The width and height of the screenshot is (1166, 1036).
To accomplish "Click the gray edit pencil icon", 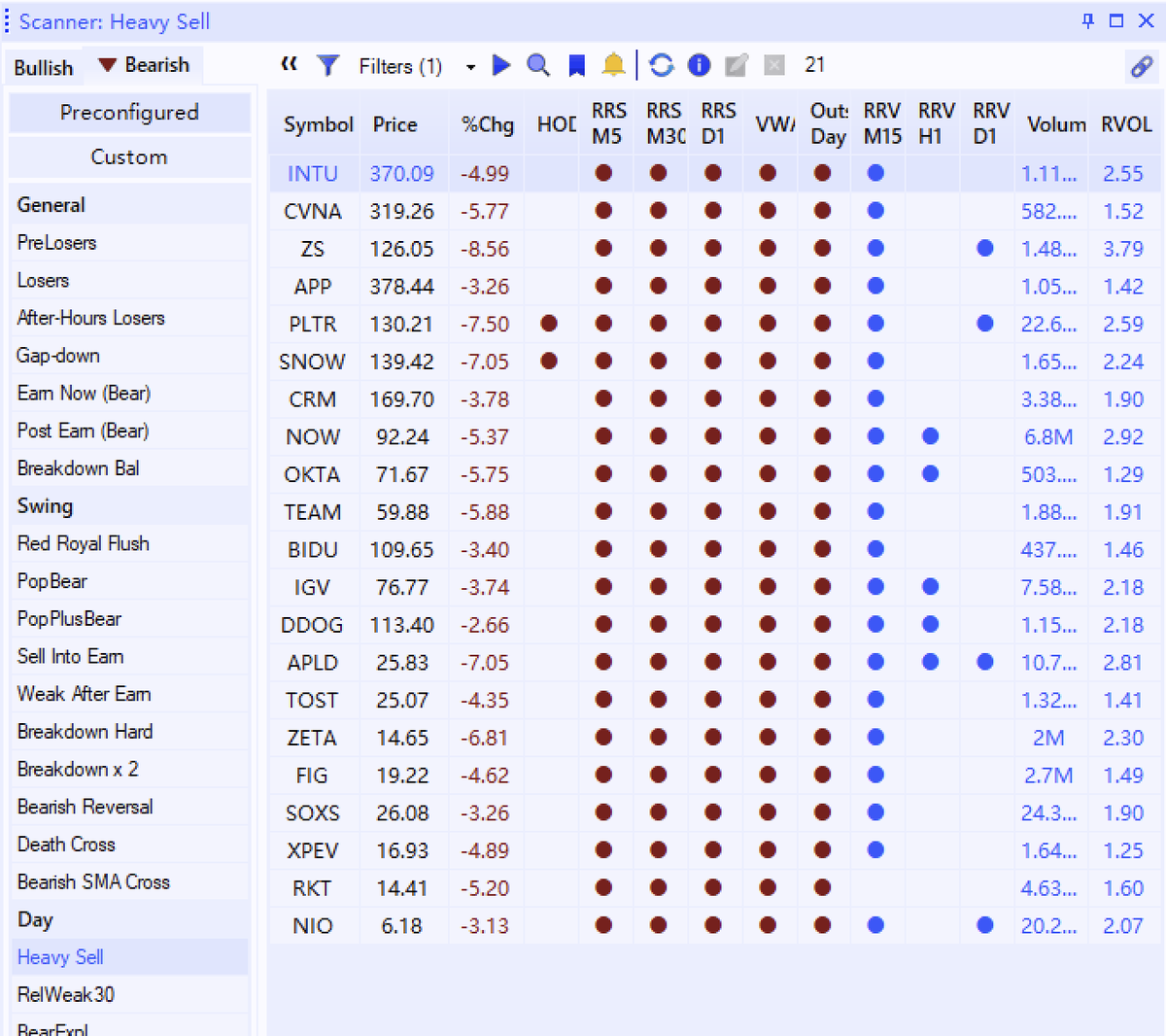I will pos(737,65).
